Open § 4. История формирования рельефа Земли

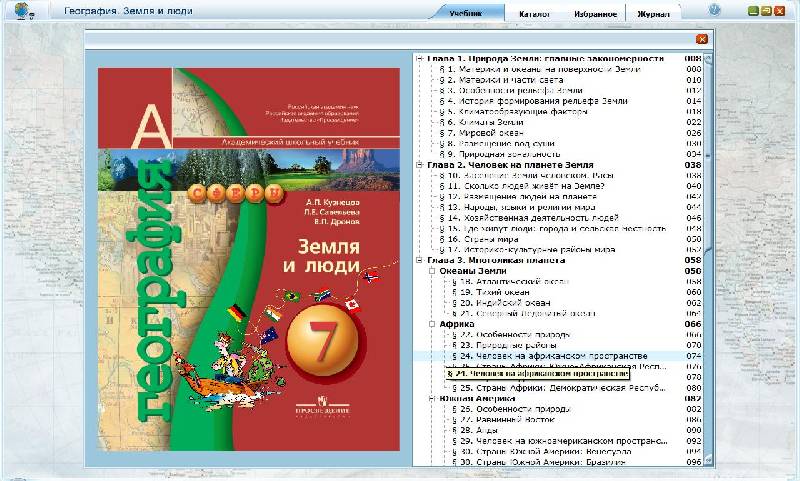coord(533,101)
